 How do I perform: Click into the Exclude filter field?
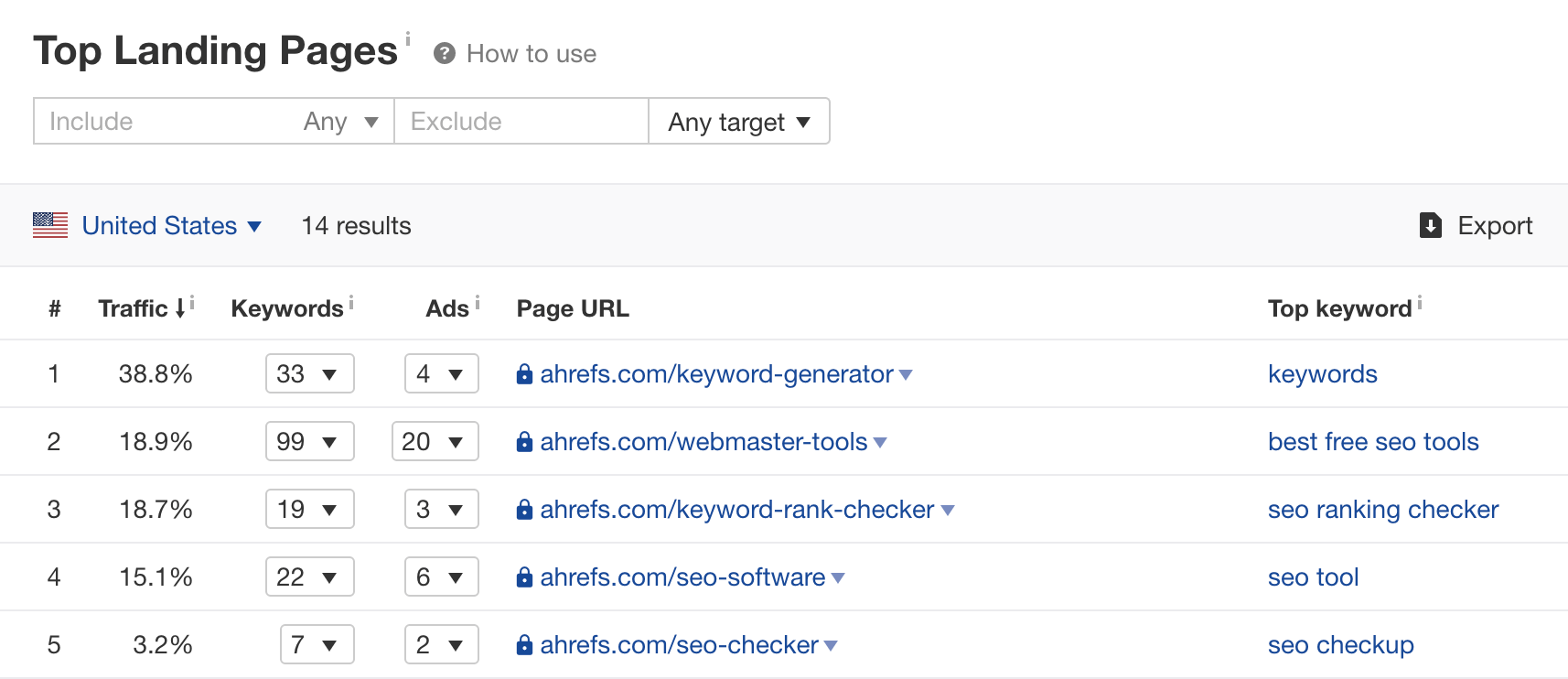(521, 122)
